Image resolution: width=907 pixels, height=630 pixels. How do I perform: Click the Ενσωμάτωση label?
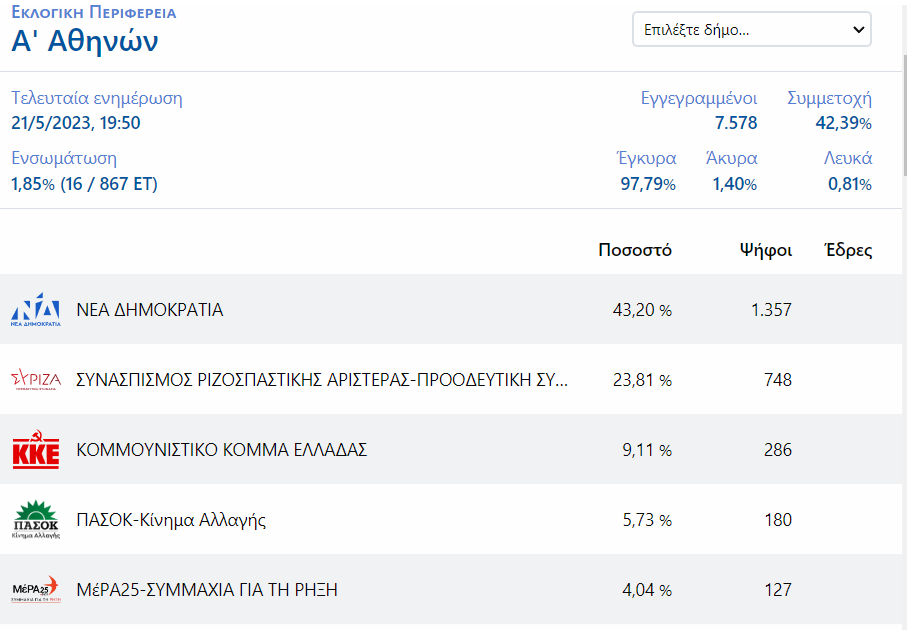click(64, 159)
